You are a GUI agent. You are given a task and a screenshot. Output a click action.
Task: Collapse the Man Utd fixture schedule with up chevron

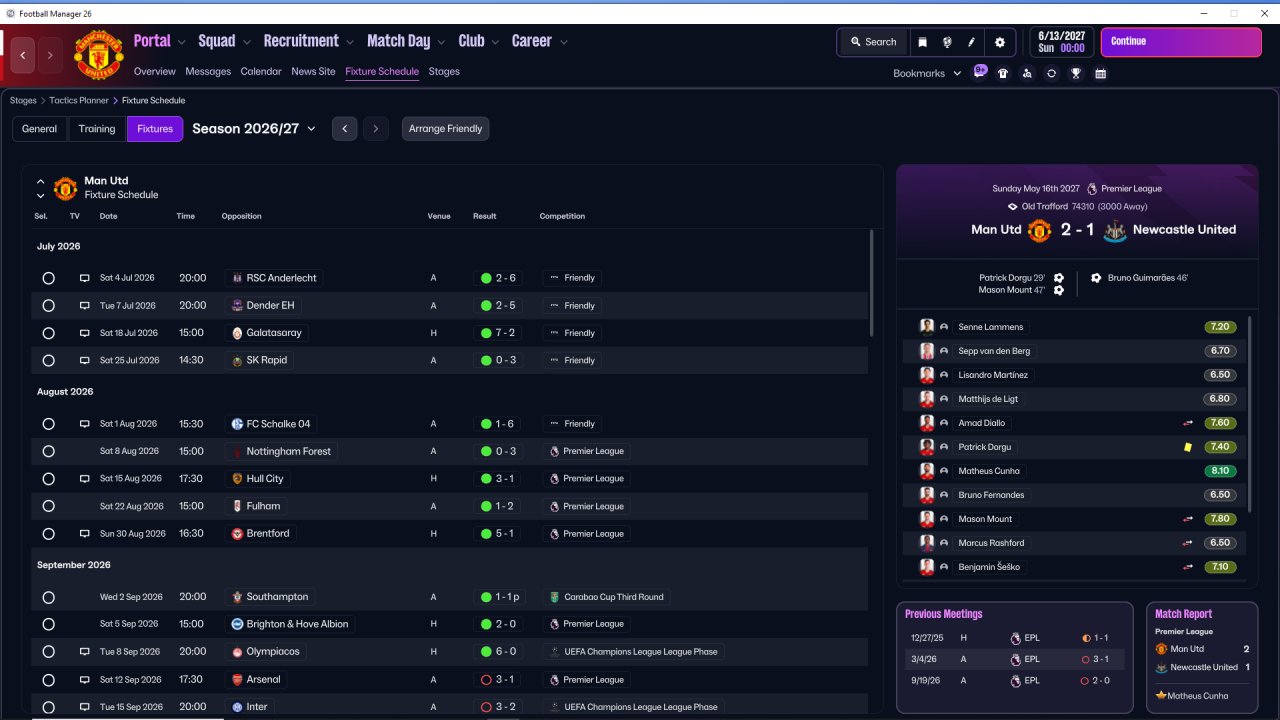point(40,182)
